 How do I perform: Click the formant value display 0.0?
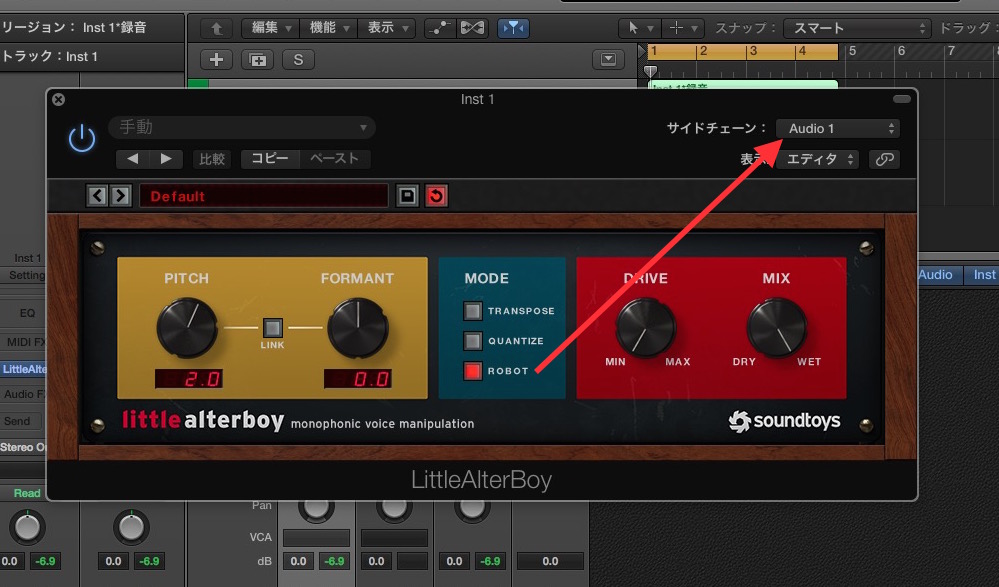(357, 379)
